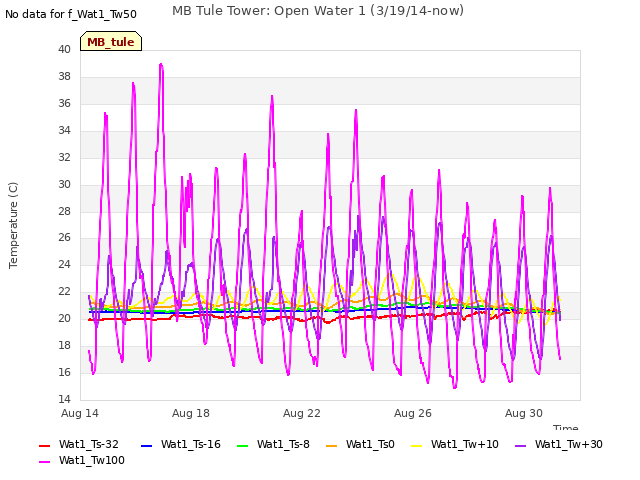Click the Aug 18 x-axis label
This screenshot has height=480, width=640.
[x=191, y=413]
